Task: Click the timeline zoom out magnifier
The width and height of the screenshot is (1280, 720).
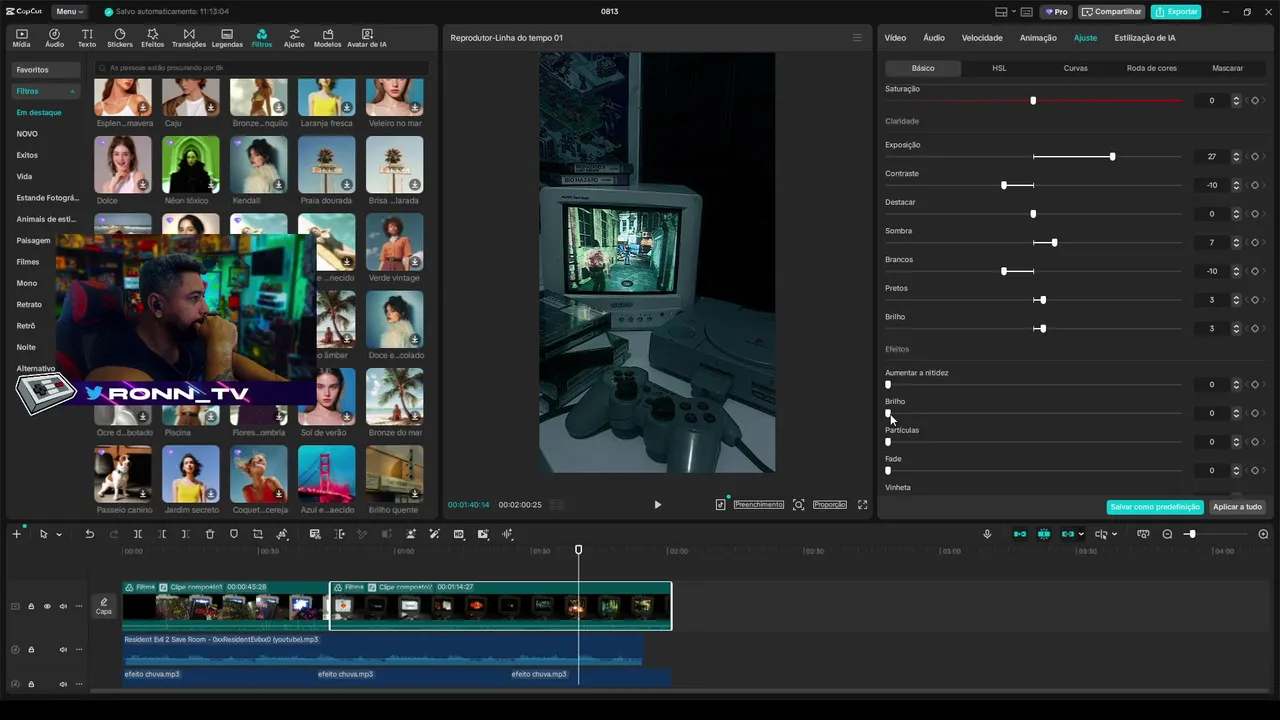Action: click(1167, 534)
